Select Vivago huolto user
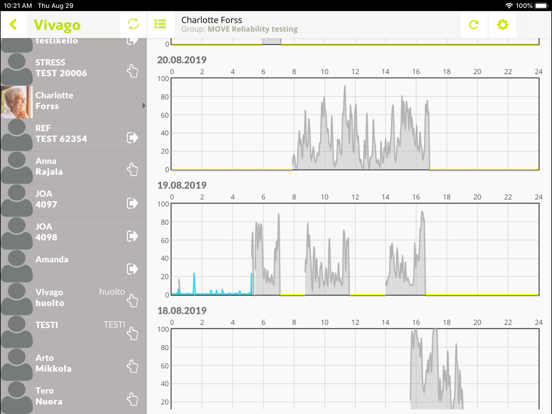 pos(74,299)
